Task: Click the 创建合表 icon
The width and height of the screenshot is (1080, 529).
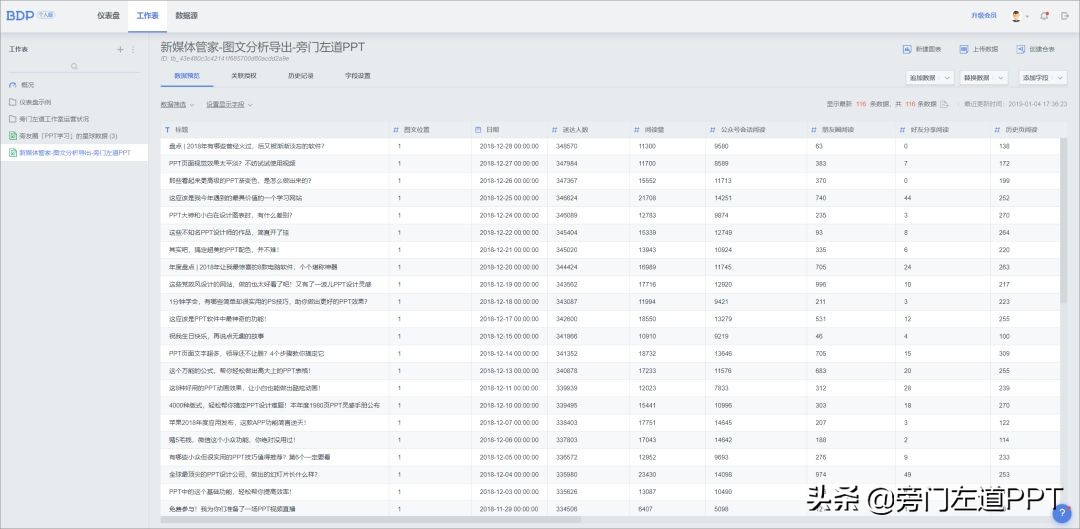Action: pos(1021,50)
